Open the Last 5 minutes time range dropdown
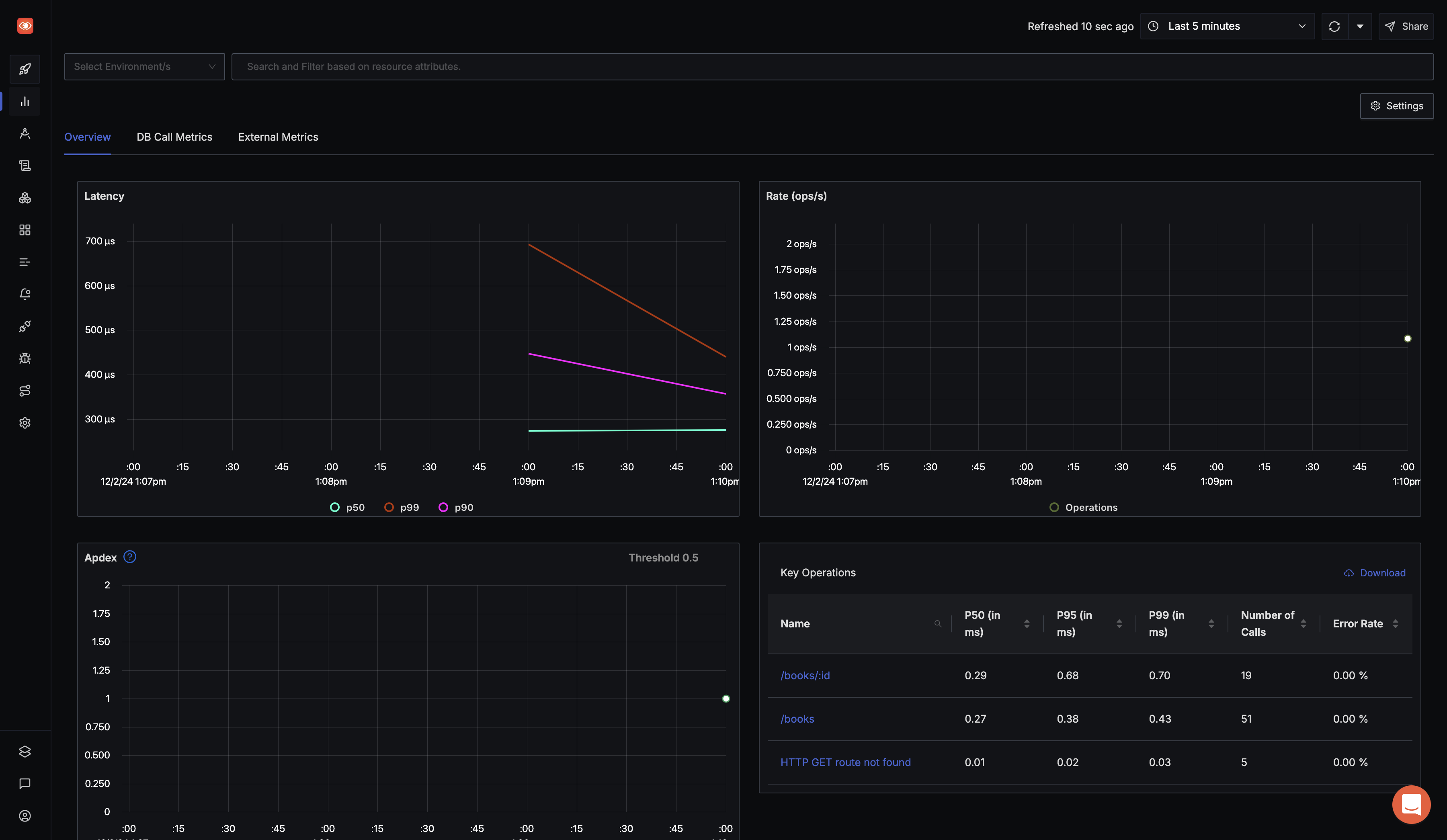 tap(1228, 27)
